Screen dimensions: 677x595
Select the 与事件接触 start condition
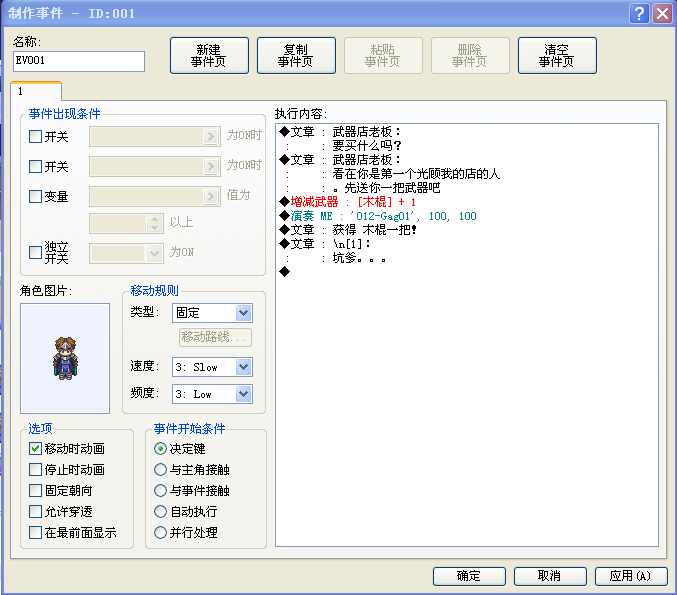click(x=160, y=491)
